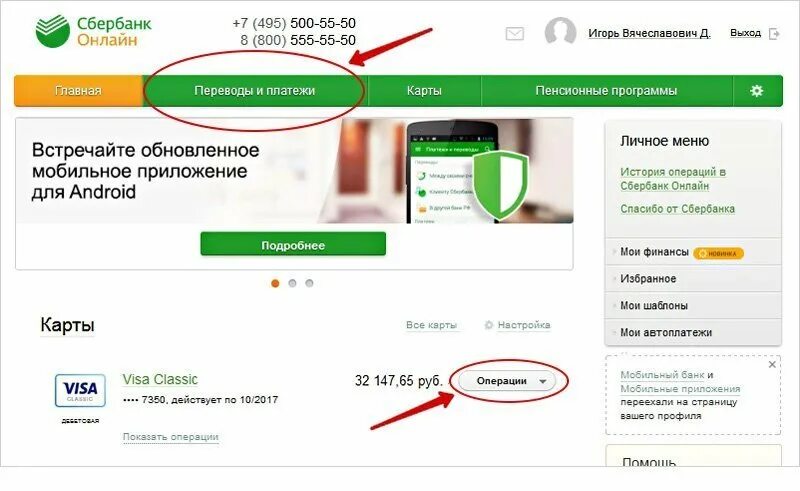Click the Android app banner image
Screen dimensions: 800x491
(x=294, y=171)
